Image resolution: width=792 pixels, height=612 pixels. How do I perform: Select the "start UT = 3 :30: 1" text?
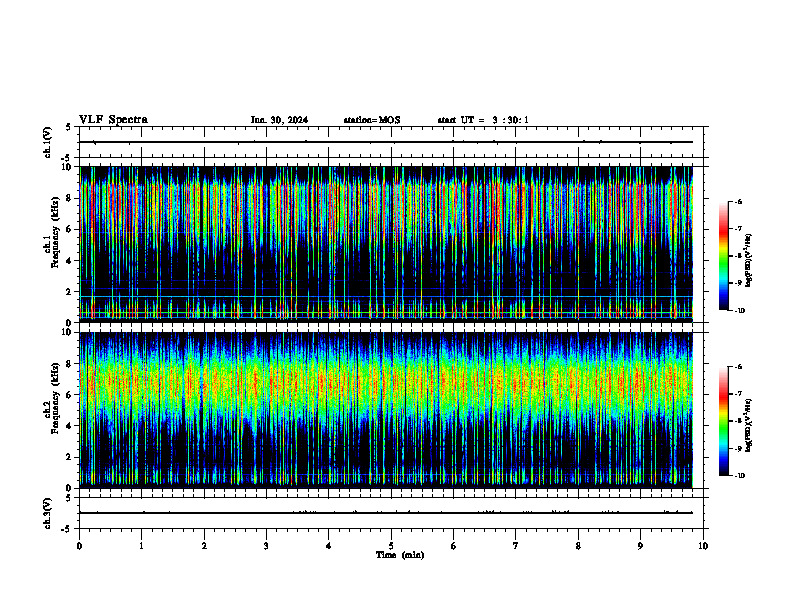(x=483, y=120)
